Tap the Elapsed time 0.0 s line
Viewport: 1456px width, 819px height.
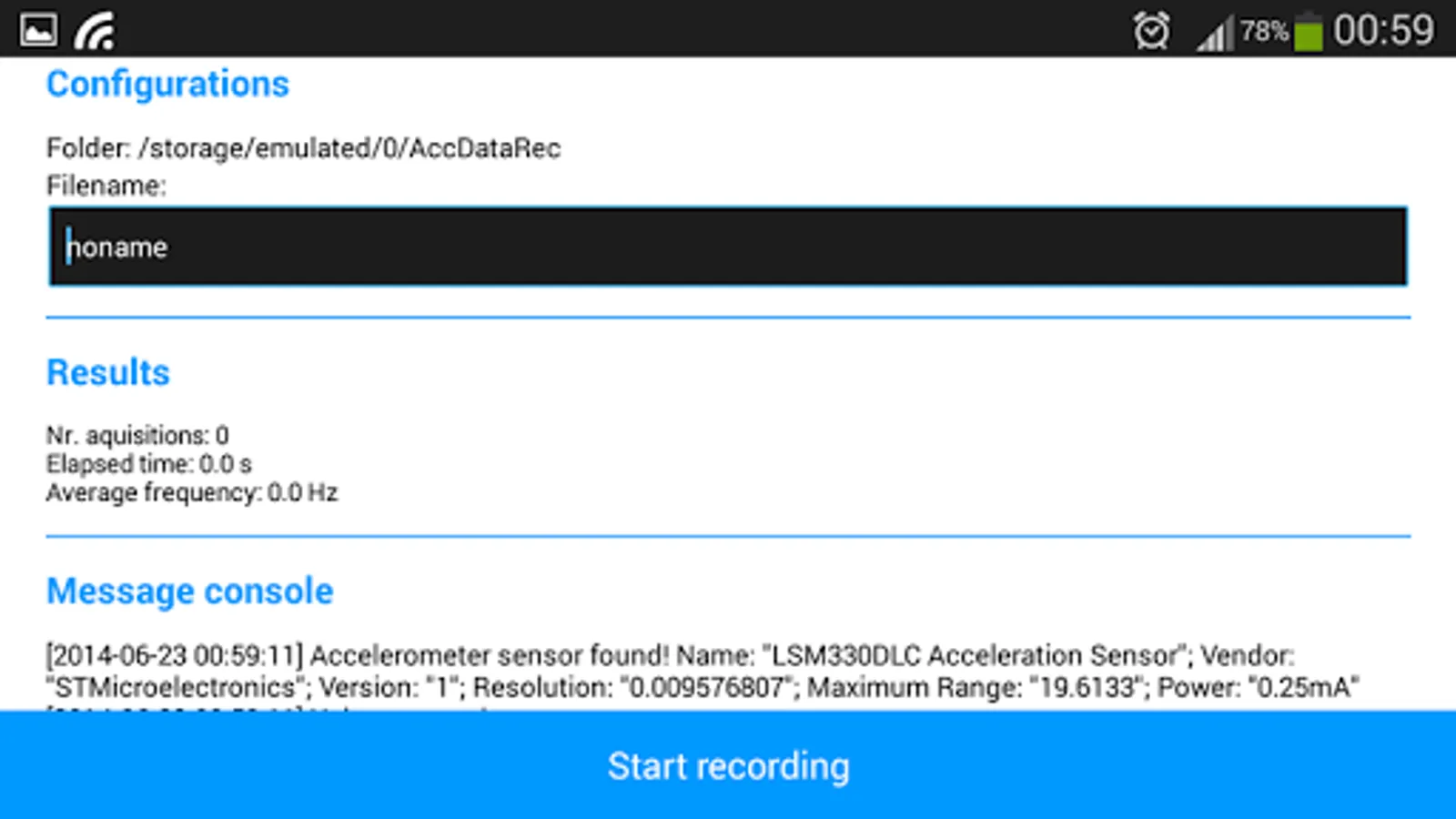point(149,463)
